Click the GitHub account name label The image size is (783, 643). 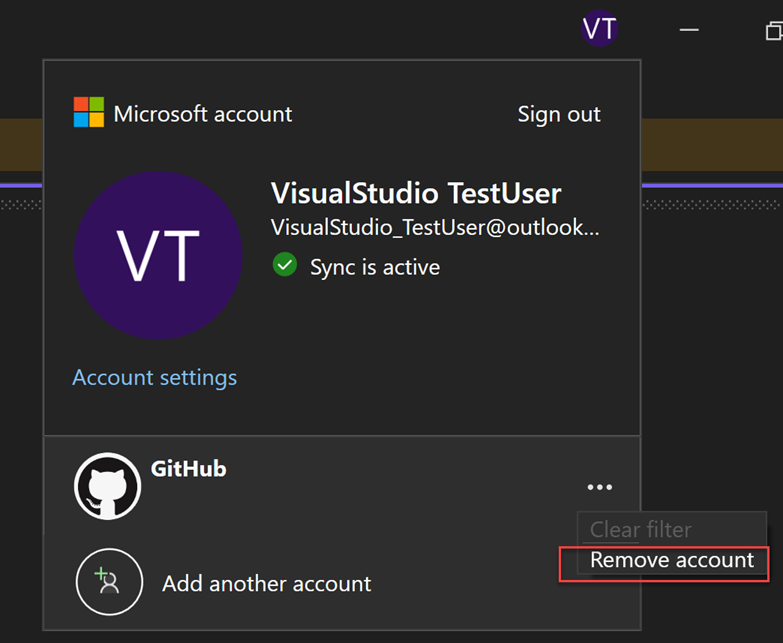click(188, 468)
